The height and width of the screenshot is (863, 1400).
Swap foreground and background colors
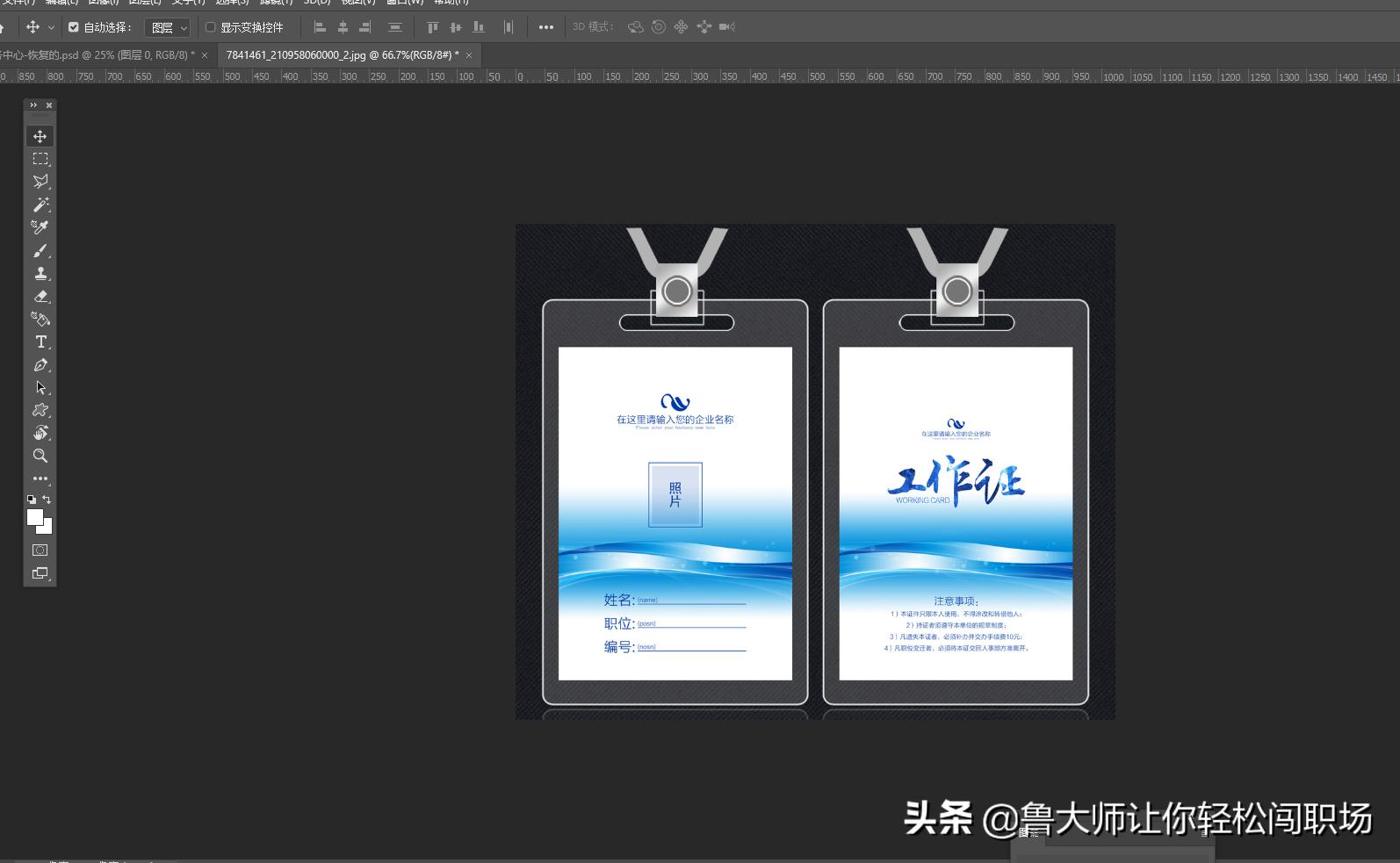(x=47, y=499)
